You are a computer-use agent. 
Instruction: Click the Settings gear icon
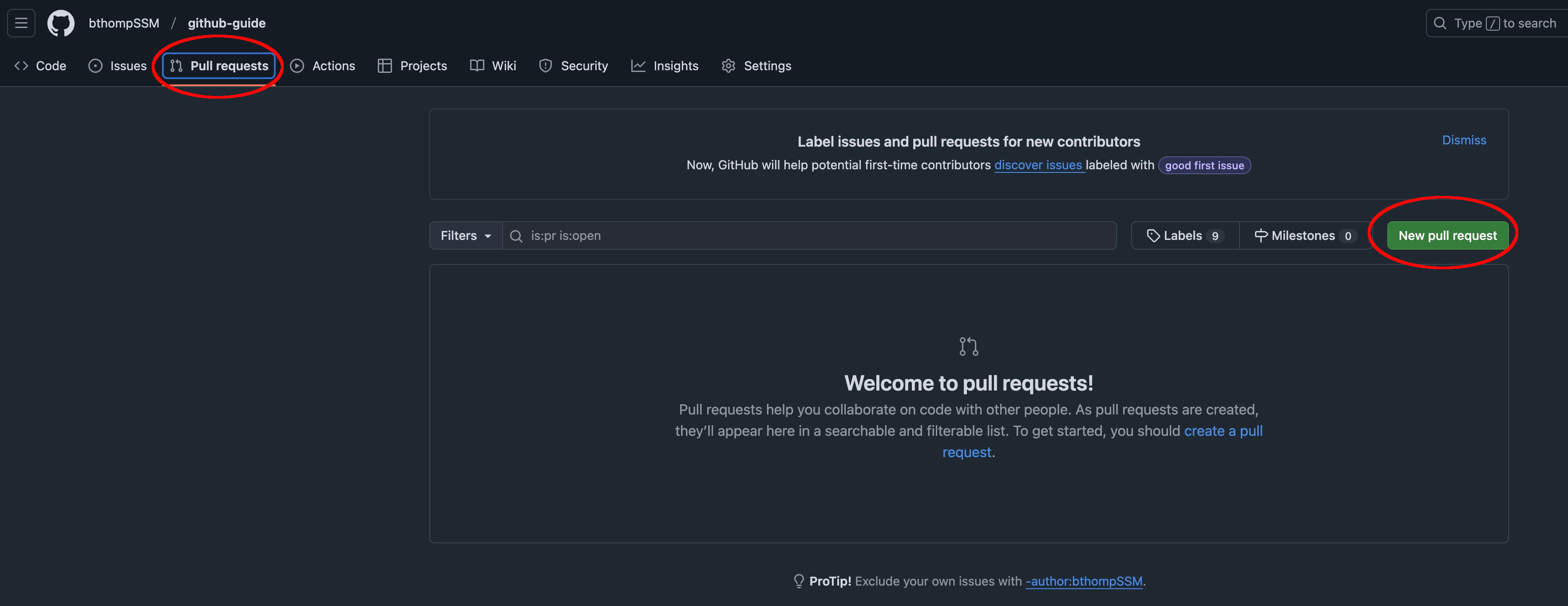pos(729,66)
